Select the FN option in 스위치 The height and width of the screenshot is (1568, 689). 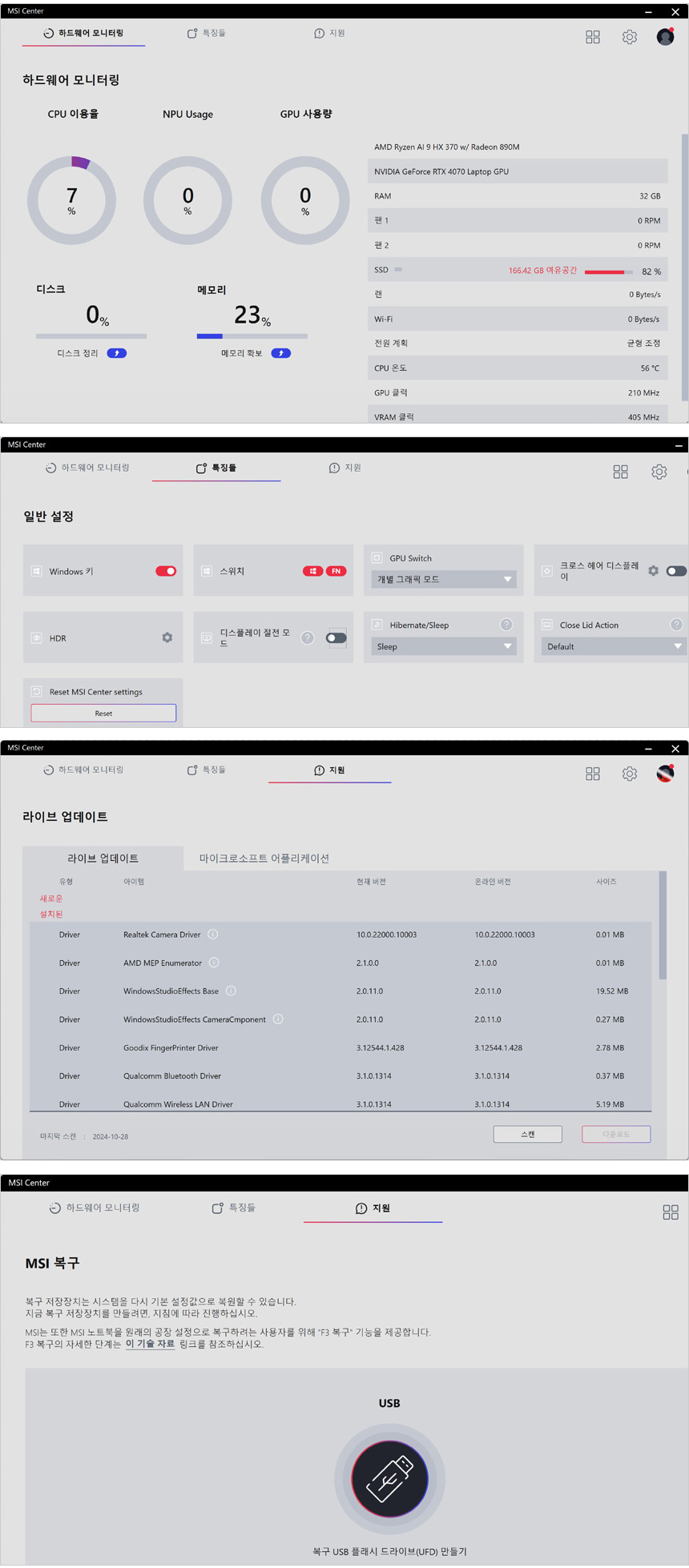click(x=336, y=571)
